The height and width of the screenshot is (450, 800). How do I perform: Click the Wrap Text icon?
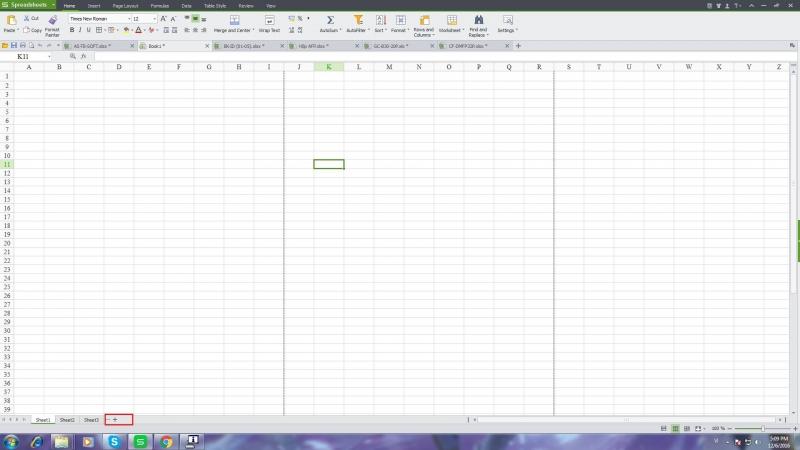269,20
